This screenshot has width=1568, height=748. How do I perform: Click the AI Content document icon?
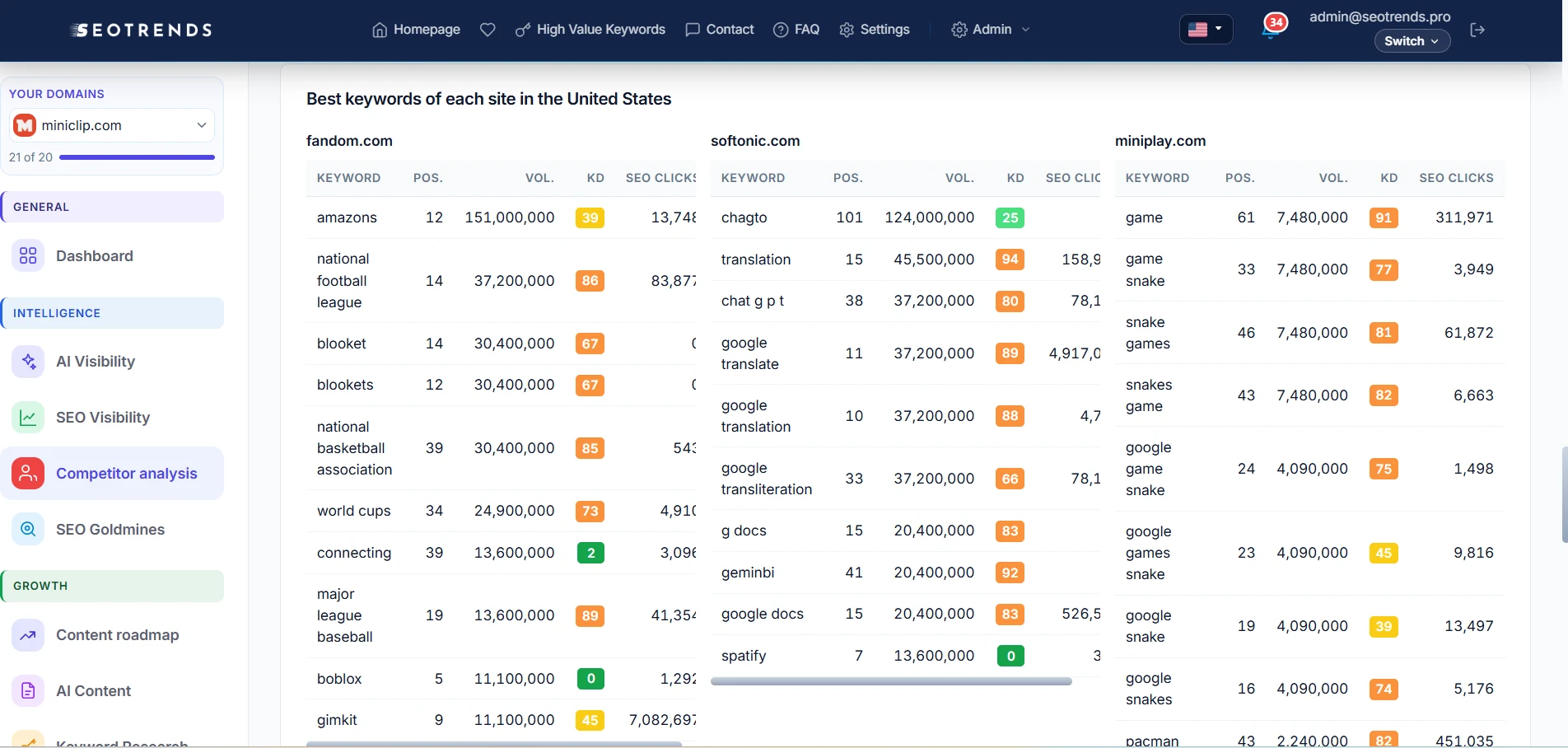[x=28, y=691]
